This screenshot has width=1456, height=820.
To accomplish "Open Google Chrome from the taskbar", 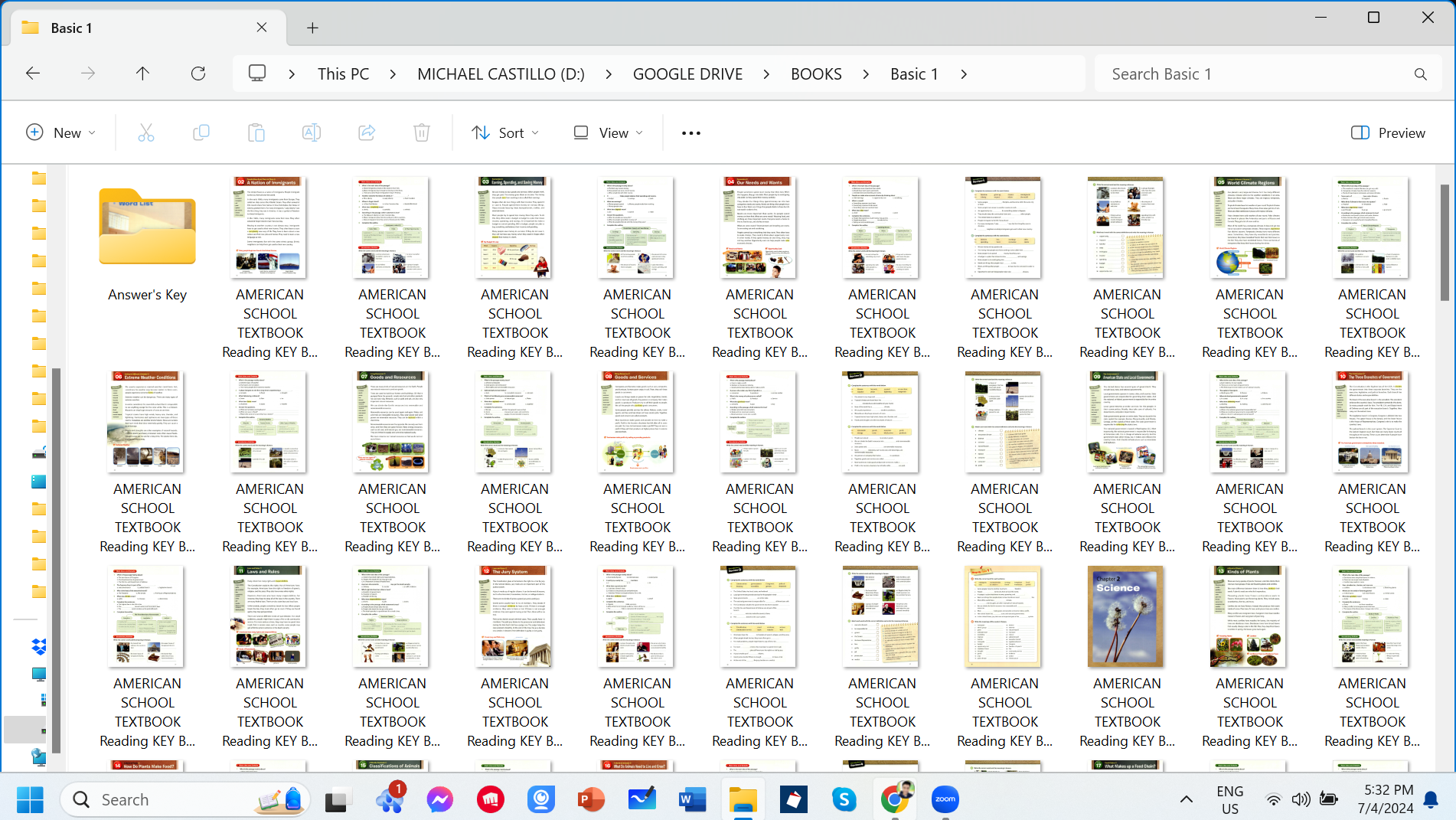I will [x=896, y=799].
